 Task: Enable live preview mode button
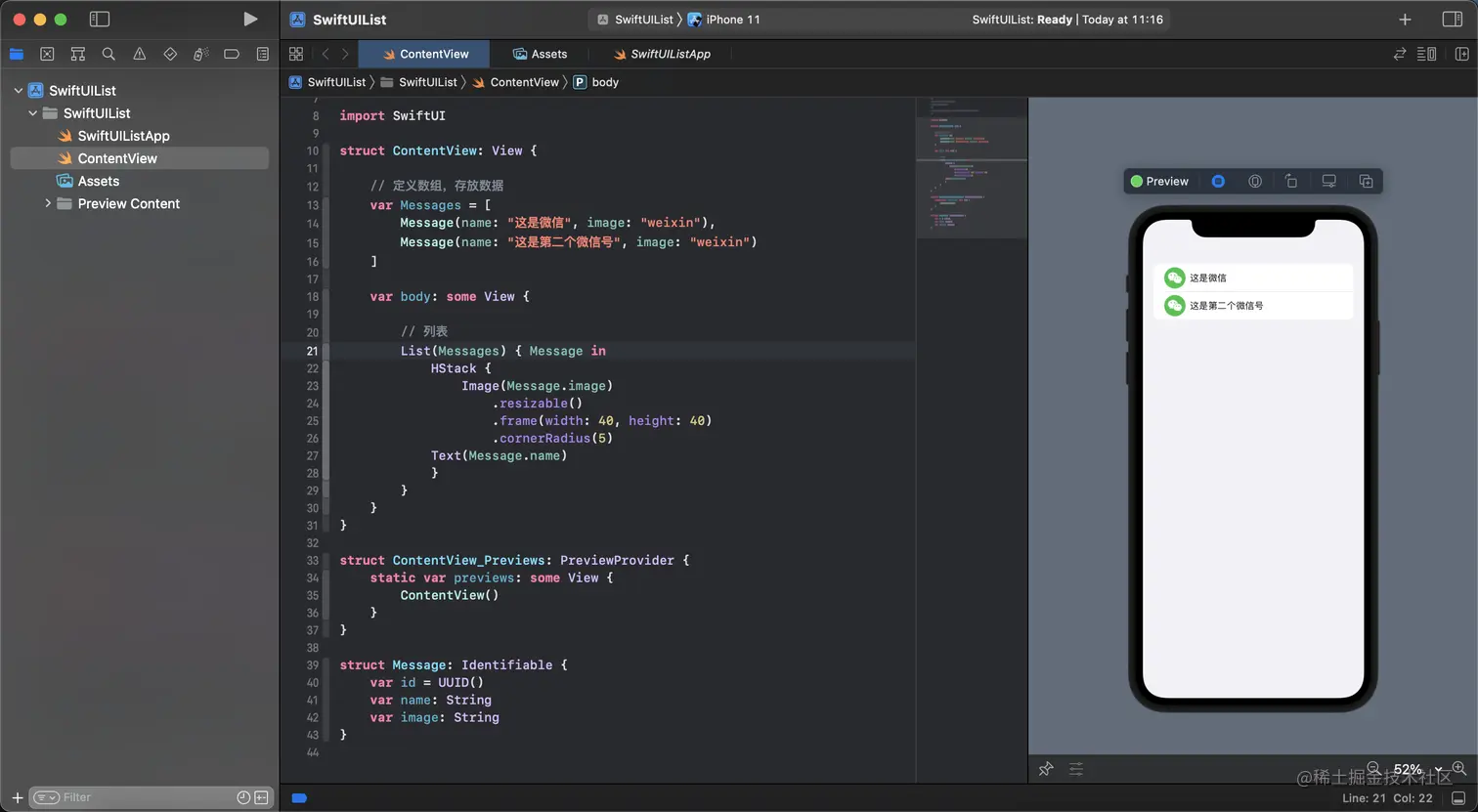(1218, 182)
